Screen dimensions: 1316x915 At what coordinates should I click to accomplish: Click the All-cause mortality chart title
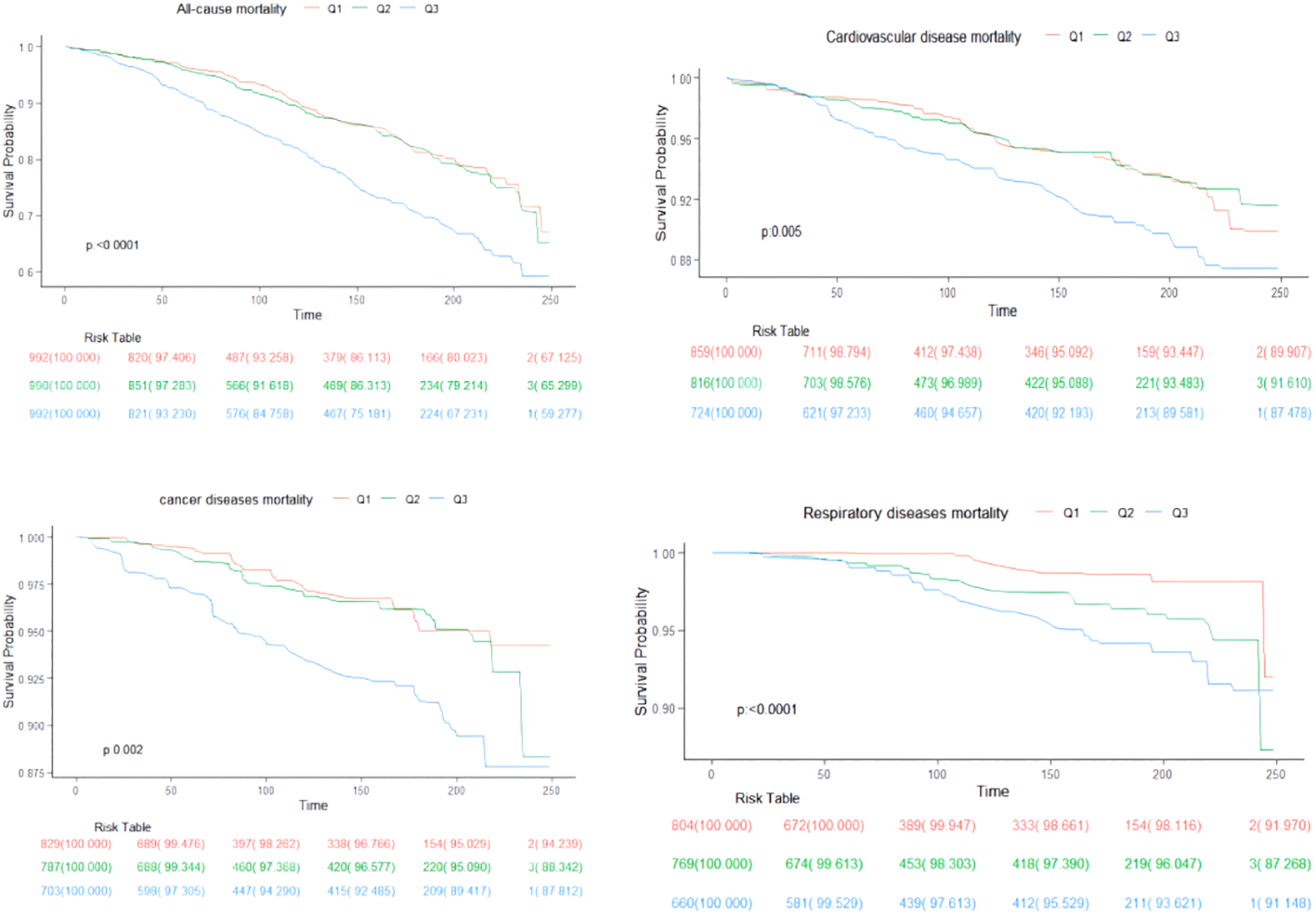click(x=231, y=9)
